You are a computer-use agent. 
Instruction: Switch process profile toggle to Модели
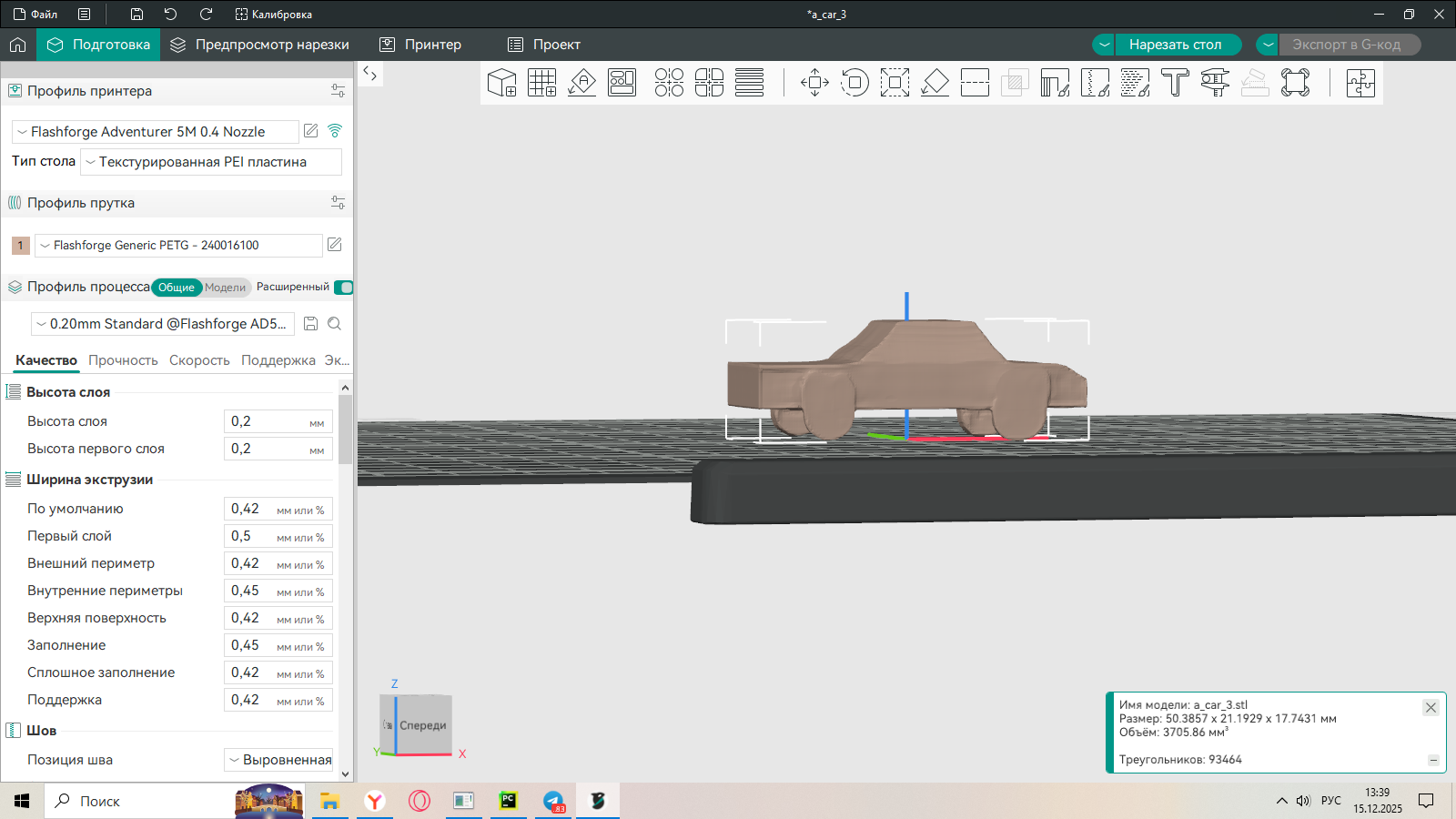tap(225, 288)
